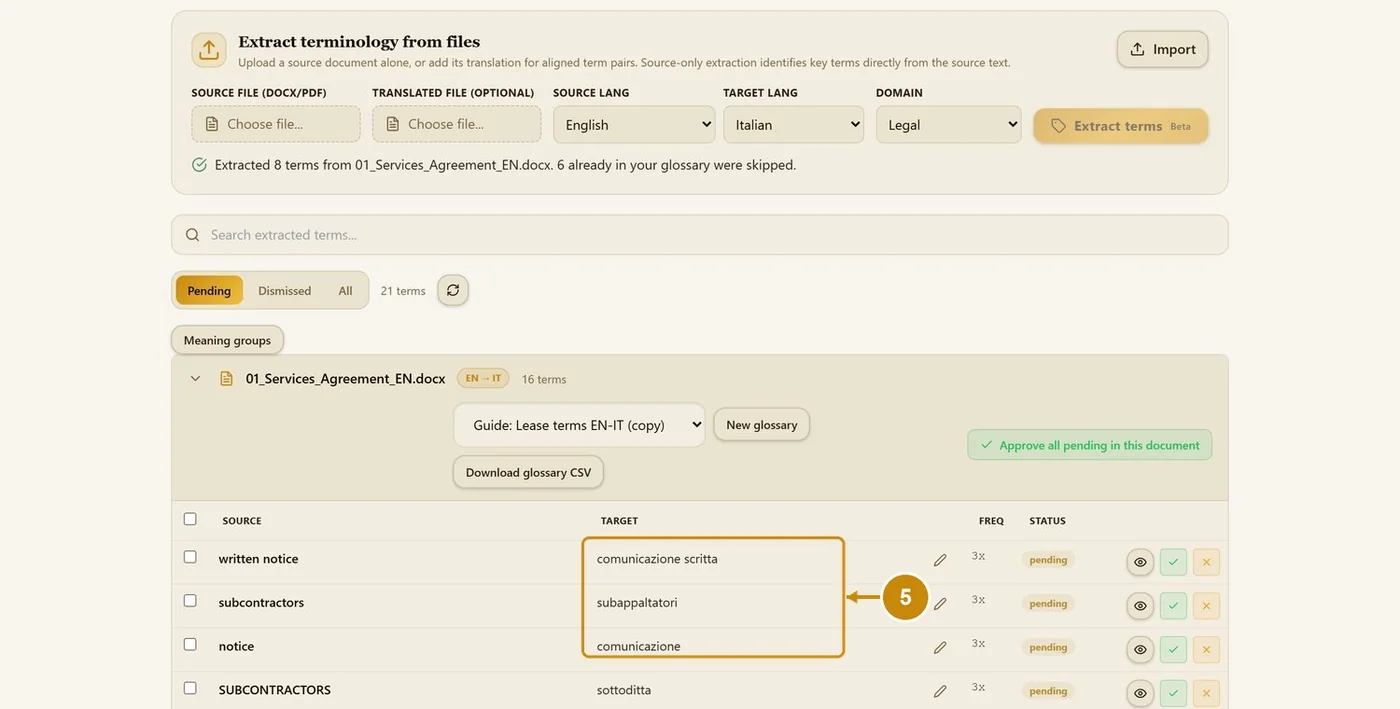Viewport: 1400px width, 709px height.
Task: Click the Search extracted terms field
Action: pos(700,235)
